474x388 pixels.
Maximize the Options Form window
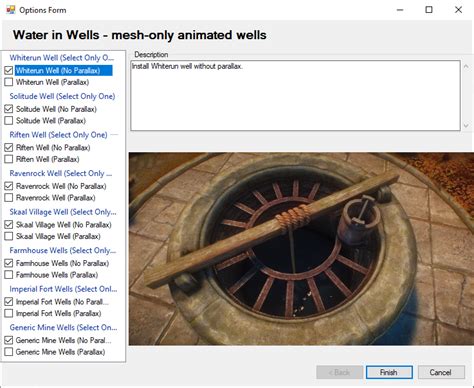click(429, 10)
